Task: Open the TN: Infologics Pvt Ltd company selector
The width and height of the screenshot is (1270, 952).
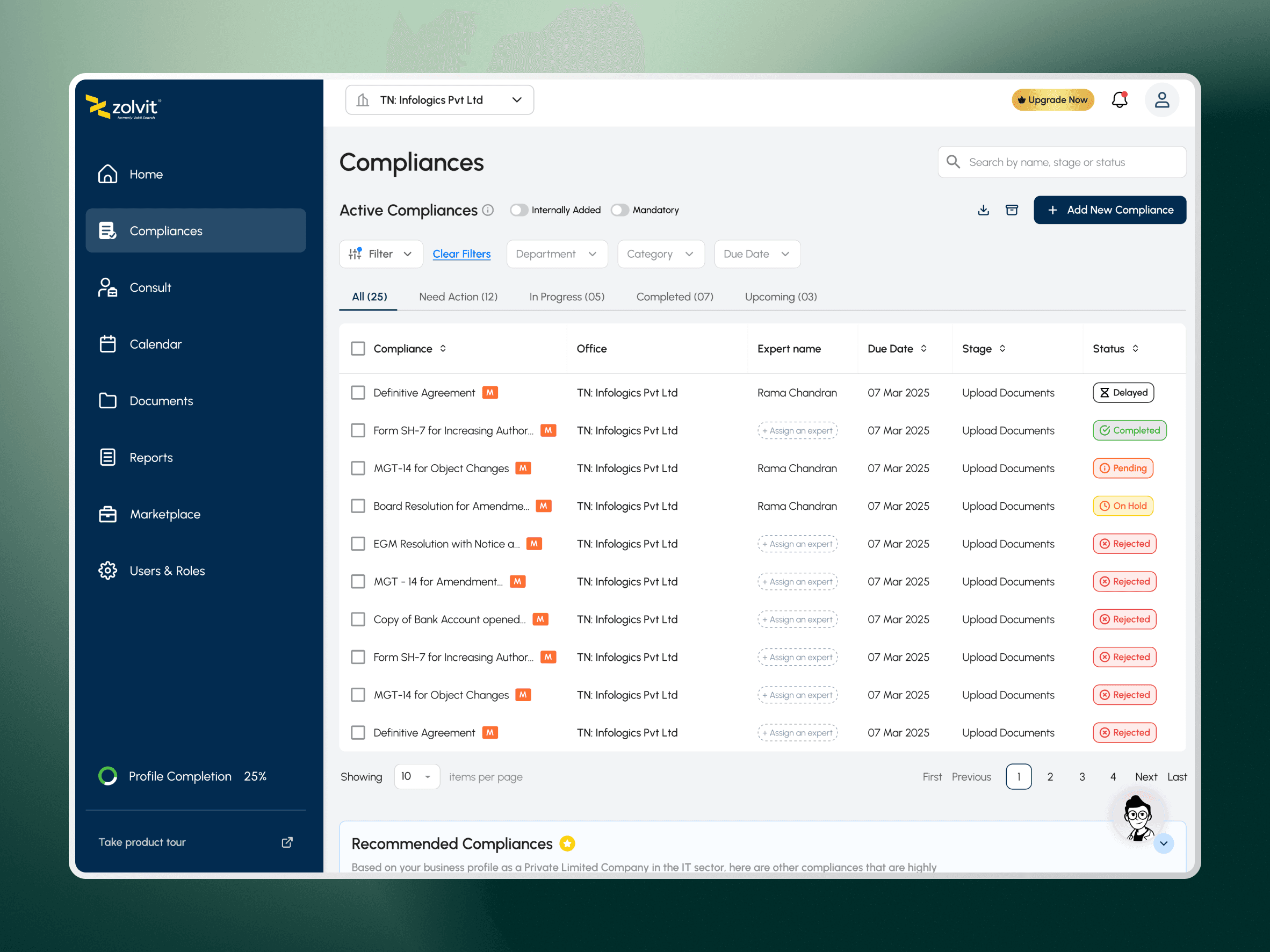Action: click(x=439, y=100)
